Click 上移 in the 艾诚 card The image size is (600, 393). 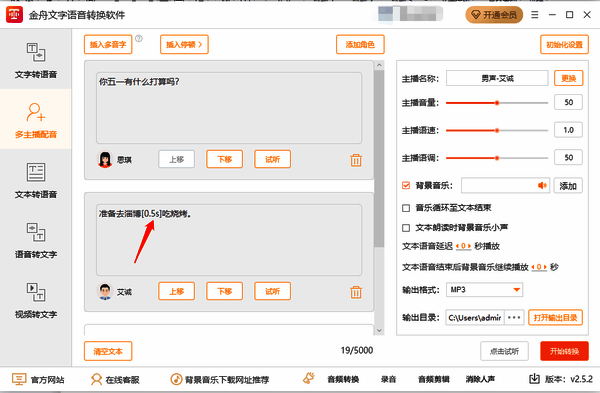[x=176, y=291]
